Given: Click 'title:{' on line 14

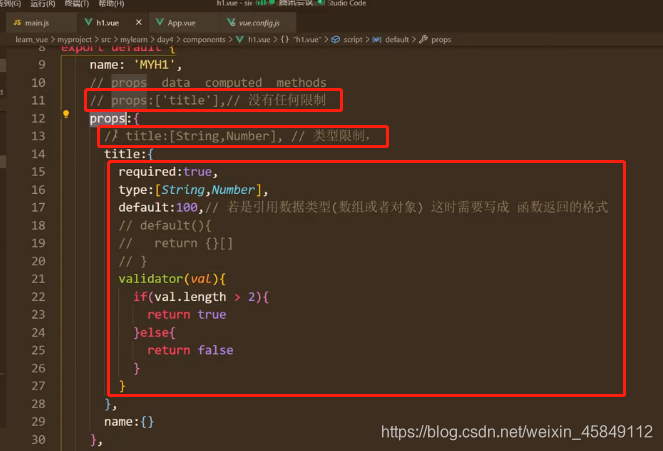Looking at the screenshot, I should pos(129,154).
